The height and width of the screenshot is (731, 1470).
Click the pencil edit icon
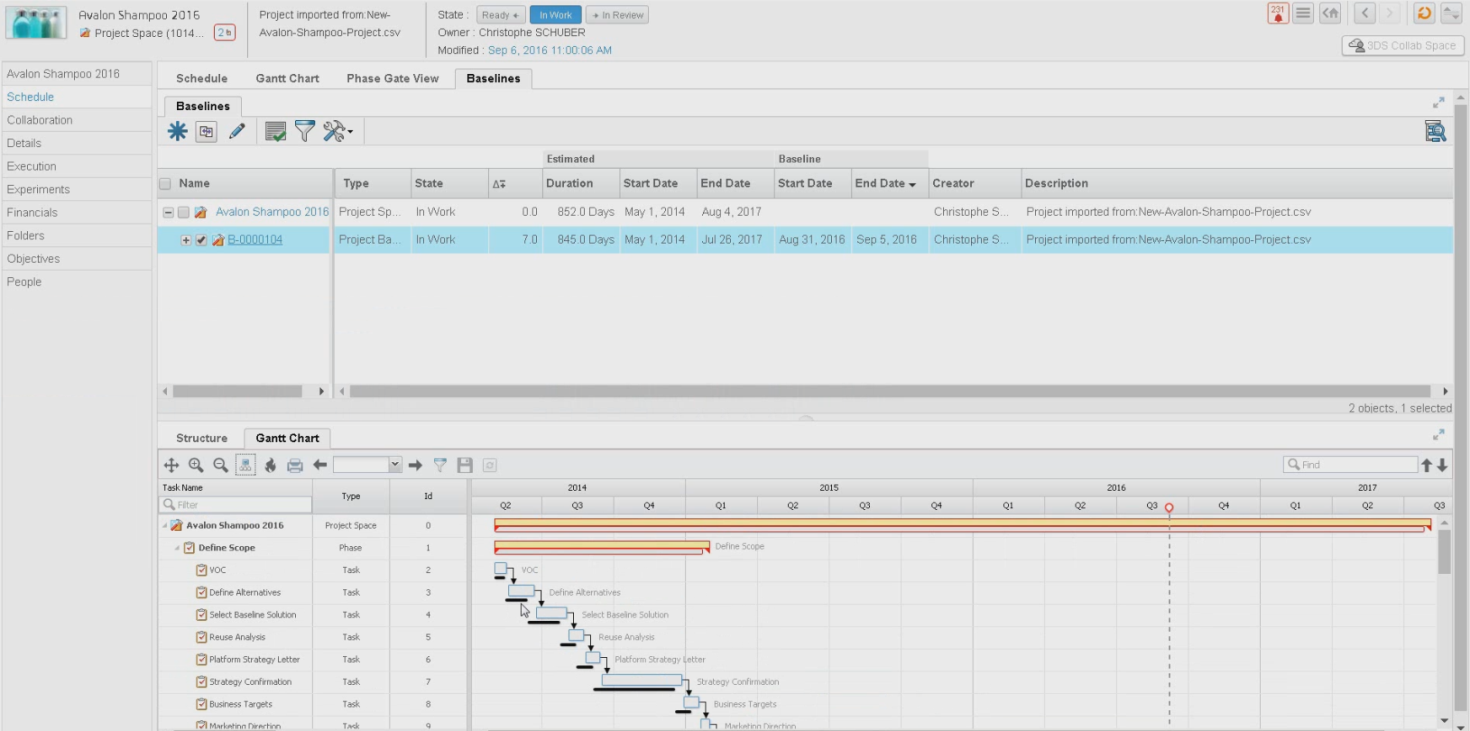point(237,131)
